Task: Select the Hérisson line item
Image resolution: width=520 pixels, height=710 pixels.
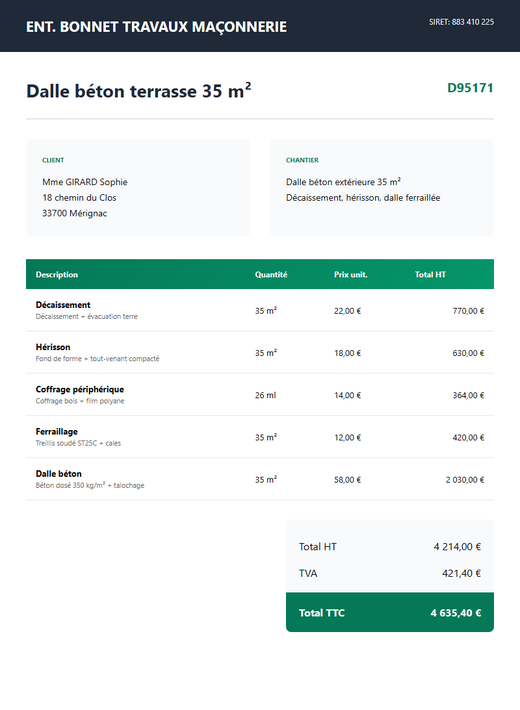Action: click(260, 352)
